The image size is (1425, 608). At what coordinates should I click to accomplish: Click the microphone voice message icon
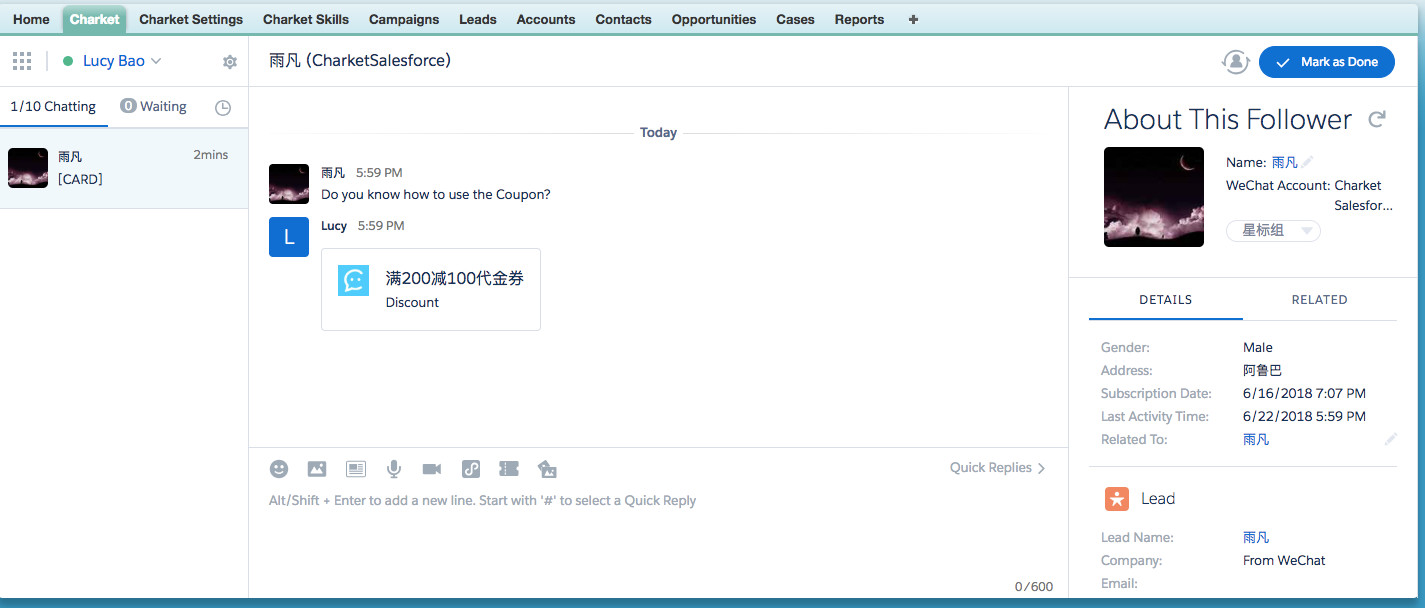(394, 469)
